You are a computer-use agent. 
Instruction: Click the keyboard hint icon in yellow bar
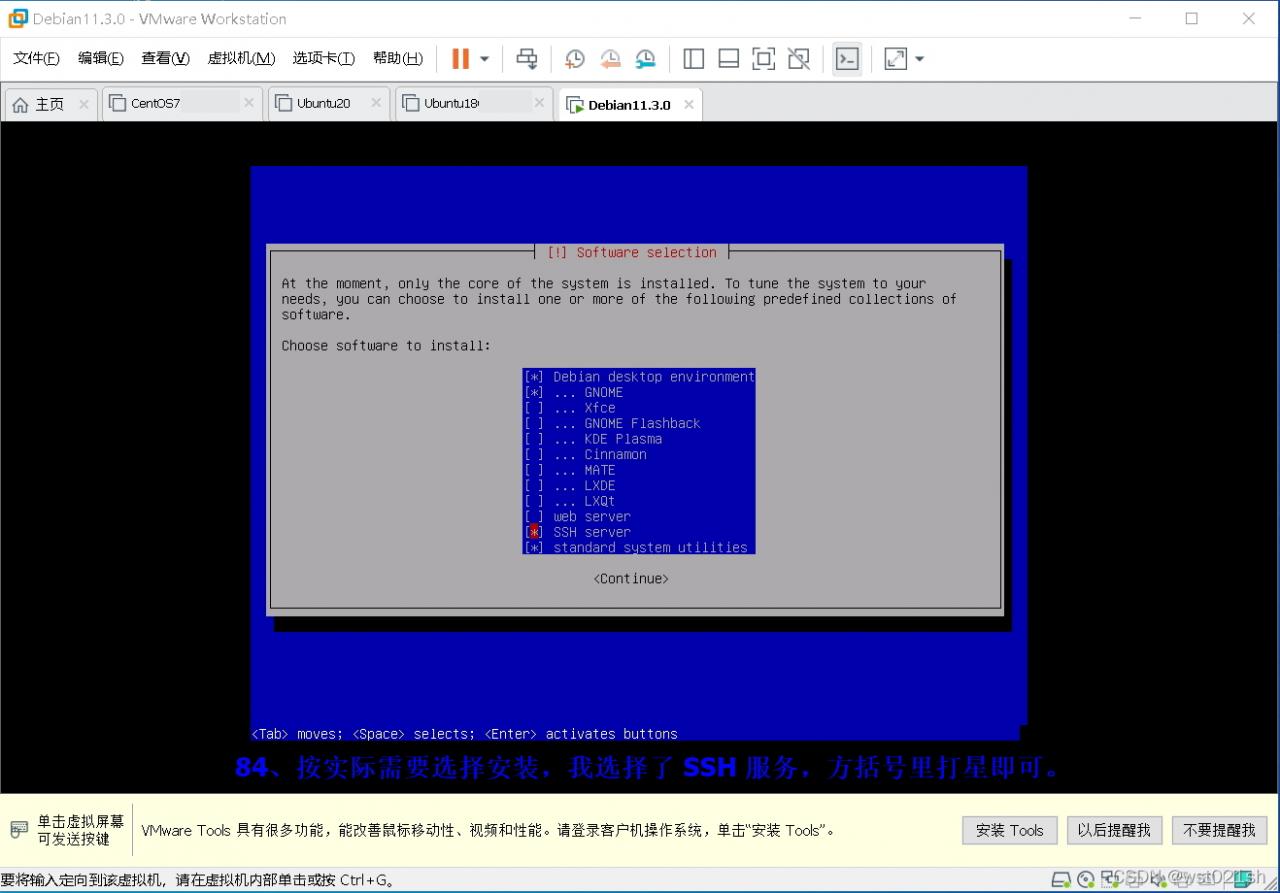point(19,830)
